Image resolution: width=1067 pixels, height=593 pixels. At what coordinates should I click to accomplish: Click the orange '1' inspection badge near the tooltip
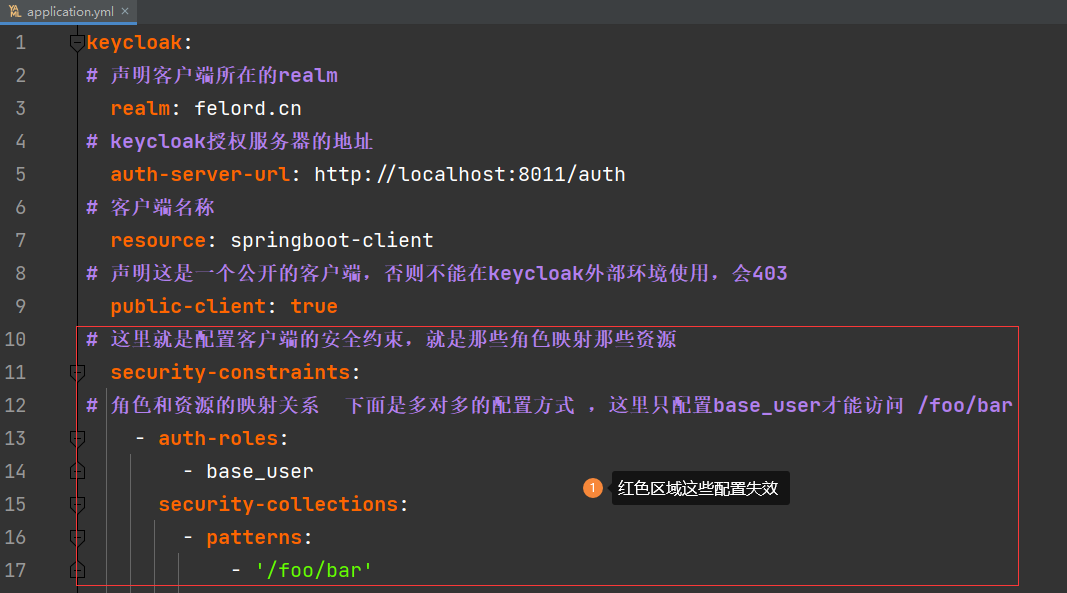[x=593, y=488]
